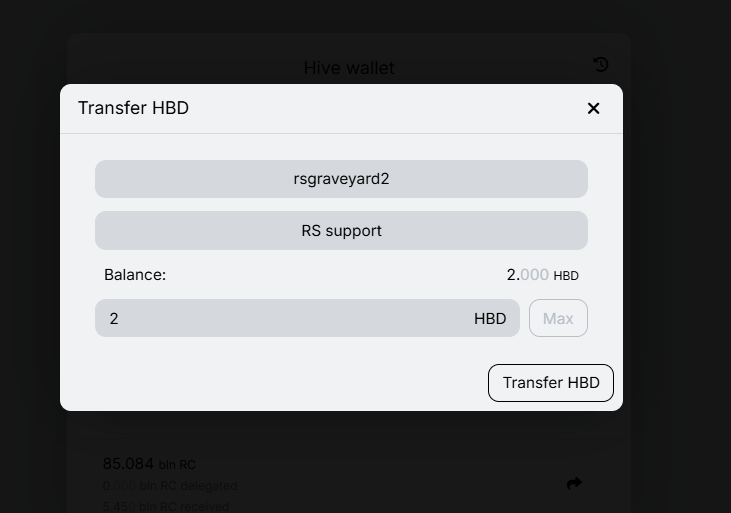This screenshot has width=731, height=513.
Task: Click the 2.000 HBD balance value
Action: click(x=543, y=275)
